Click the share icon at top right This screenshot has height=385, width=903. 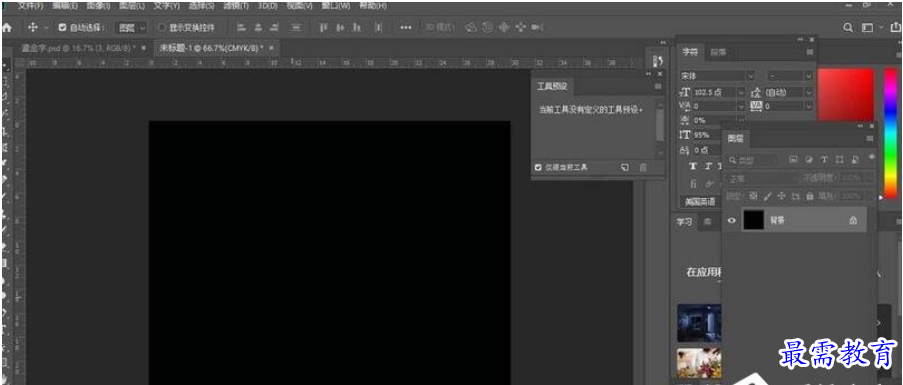point(896,27)
